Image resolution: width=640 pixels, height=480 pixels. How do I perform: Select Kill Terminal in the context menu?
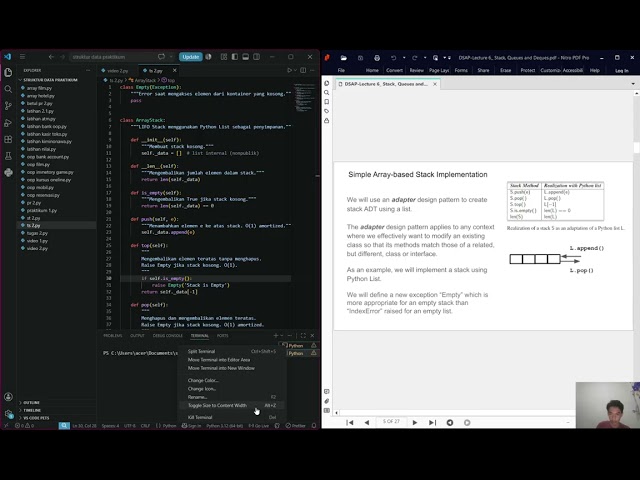tap(232, 418)
